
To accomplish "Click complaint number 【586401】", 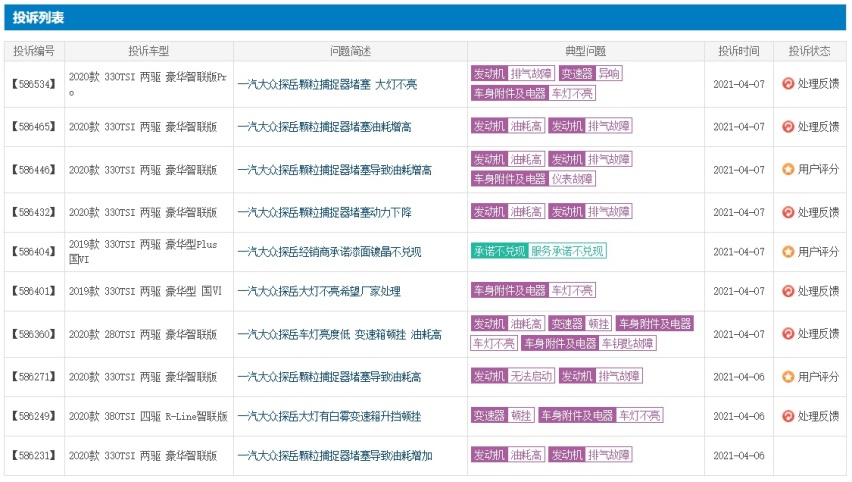I will tap(34, 291).
